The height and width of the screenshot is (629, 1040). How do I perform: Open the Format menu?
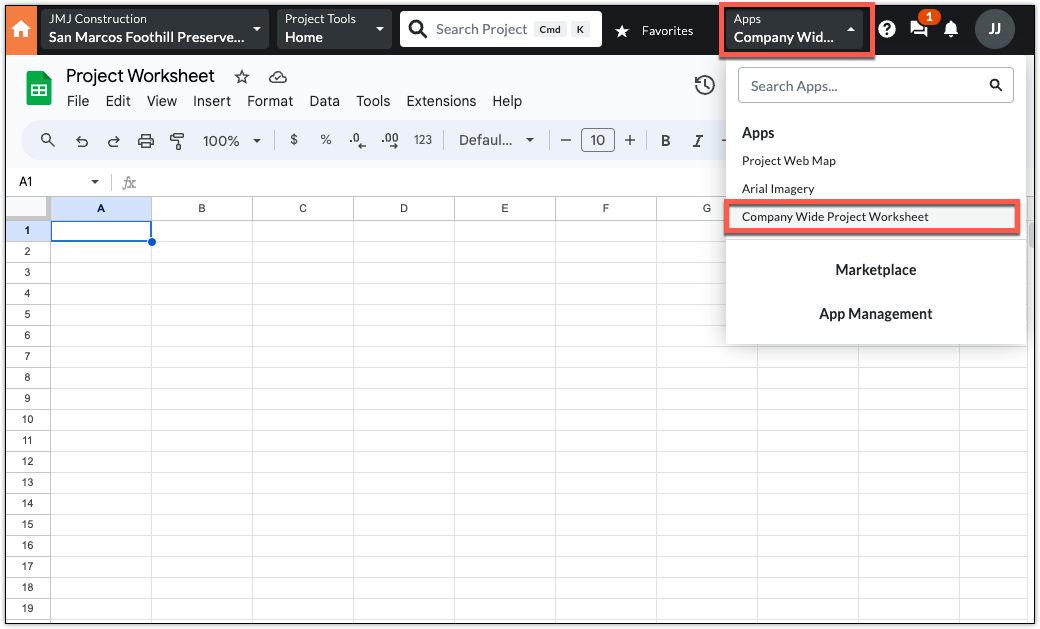(x=270, y=101)
